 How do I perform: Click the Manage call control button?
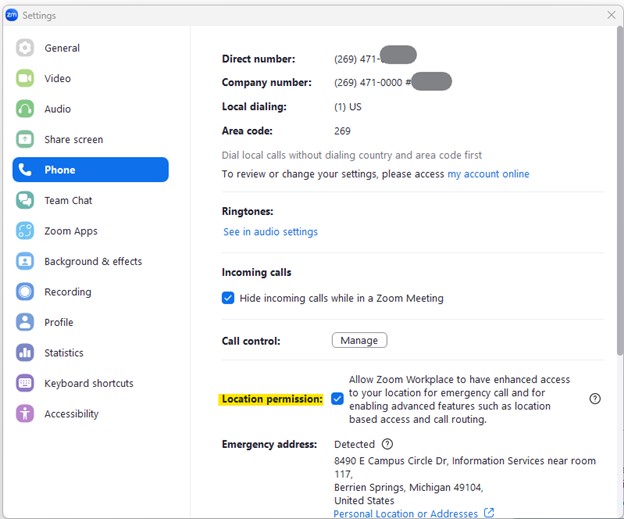click(359, 341)
